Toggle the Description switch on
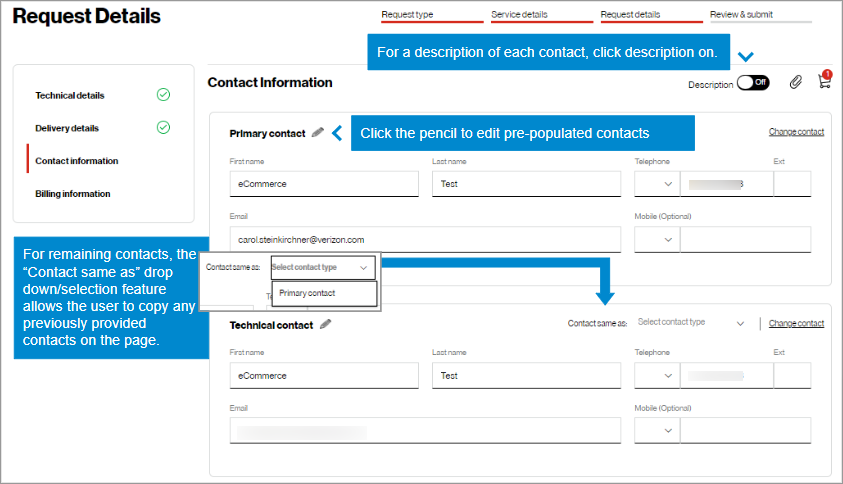This screenshot has width=843, height=484. (x=752, y=83)
